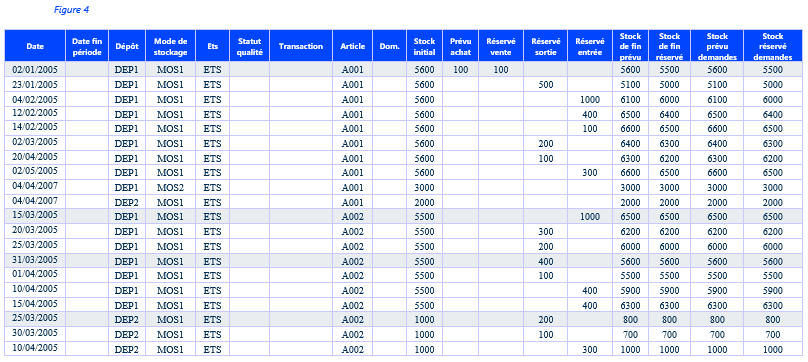Select the 02/01/2005 date cell
This screenshot has height=362, width=808.
click(35, 69)
